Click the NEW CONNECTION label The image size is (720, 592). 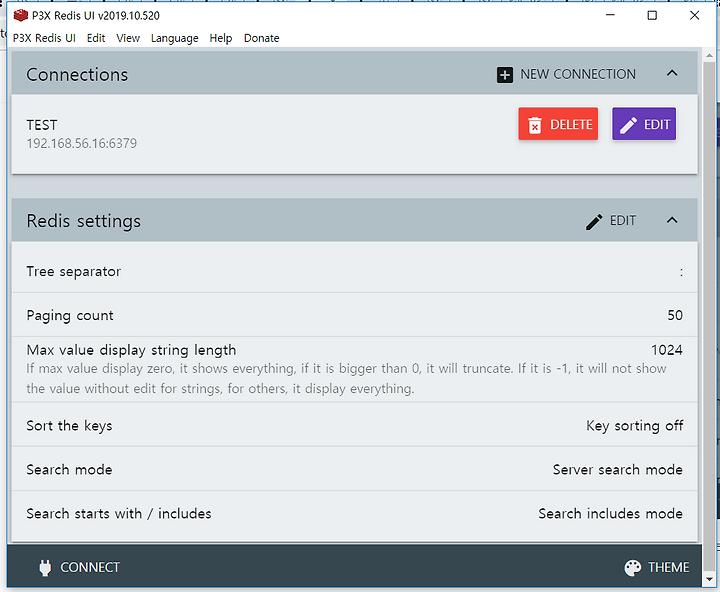click(578, 74)
